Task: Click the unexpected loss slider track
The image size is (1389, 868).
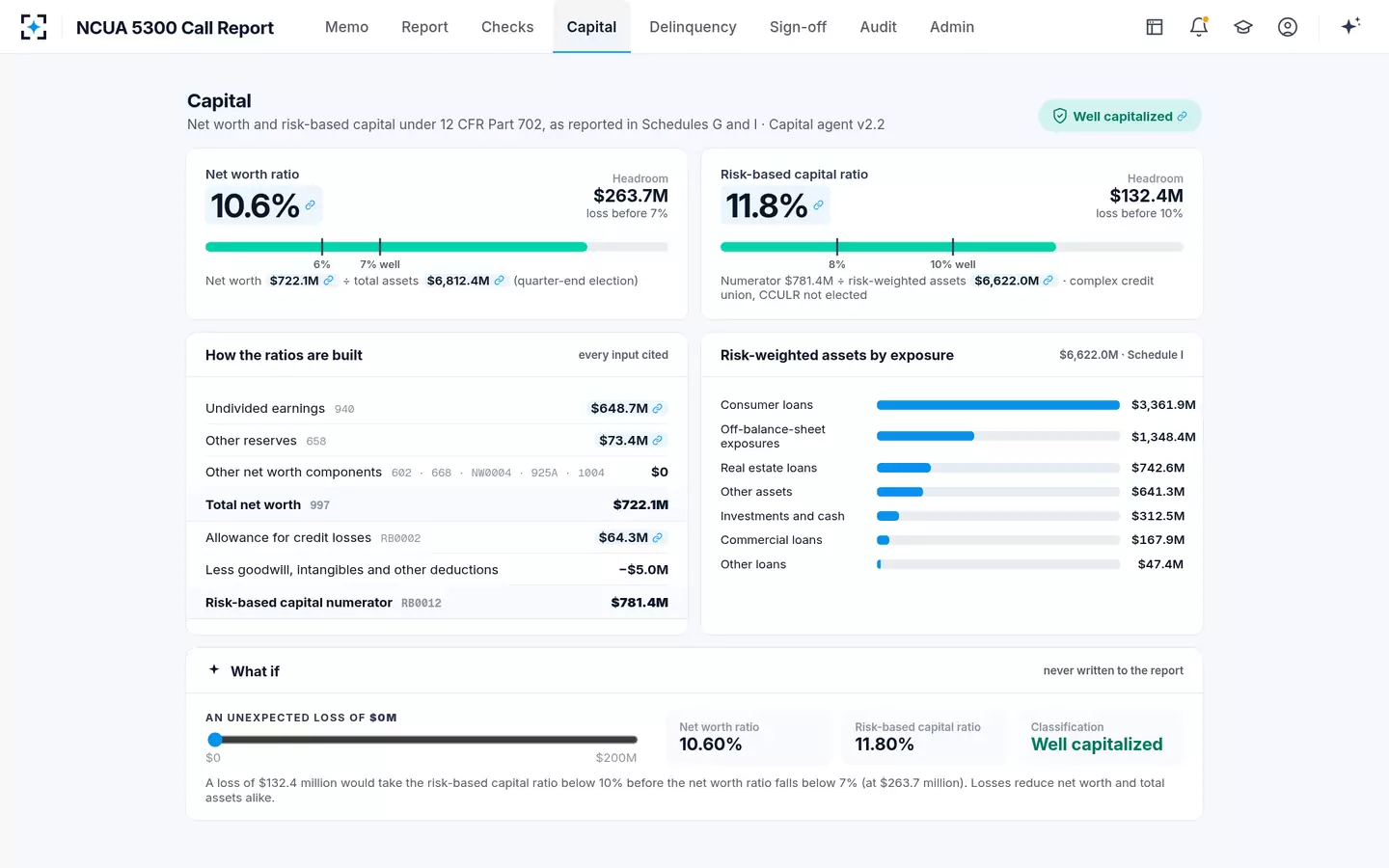Action: [422, 740]
